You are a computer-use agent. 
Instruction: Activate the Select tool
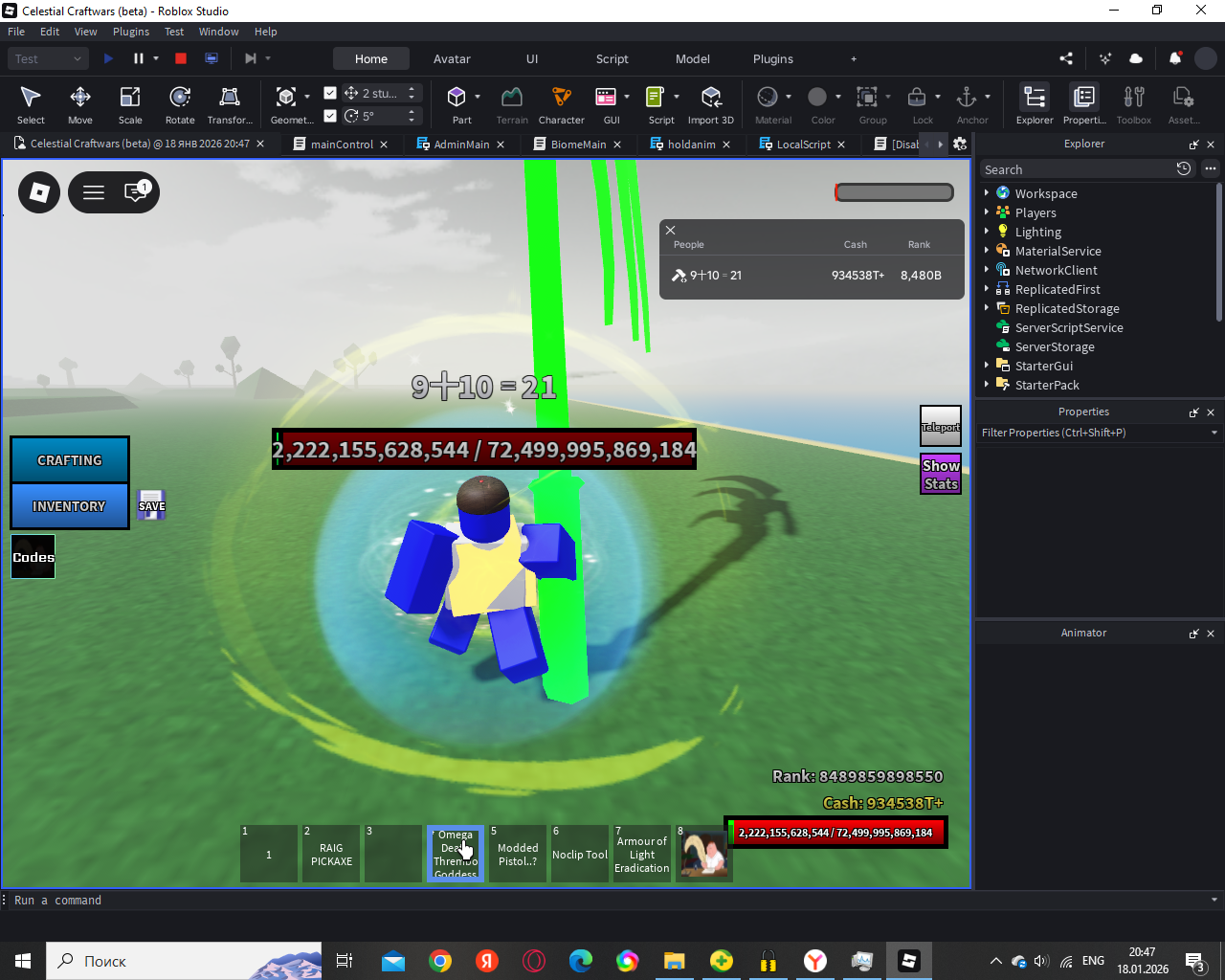pyautogui.click(x=31, y=104)
